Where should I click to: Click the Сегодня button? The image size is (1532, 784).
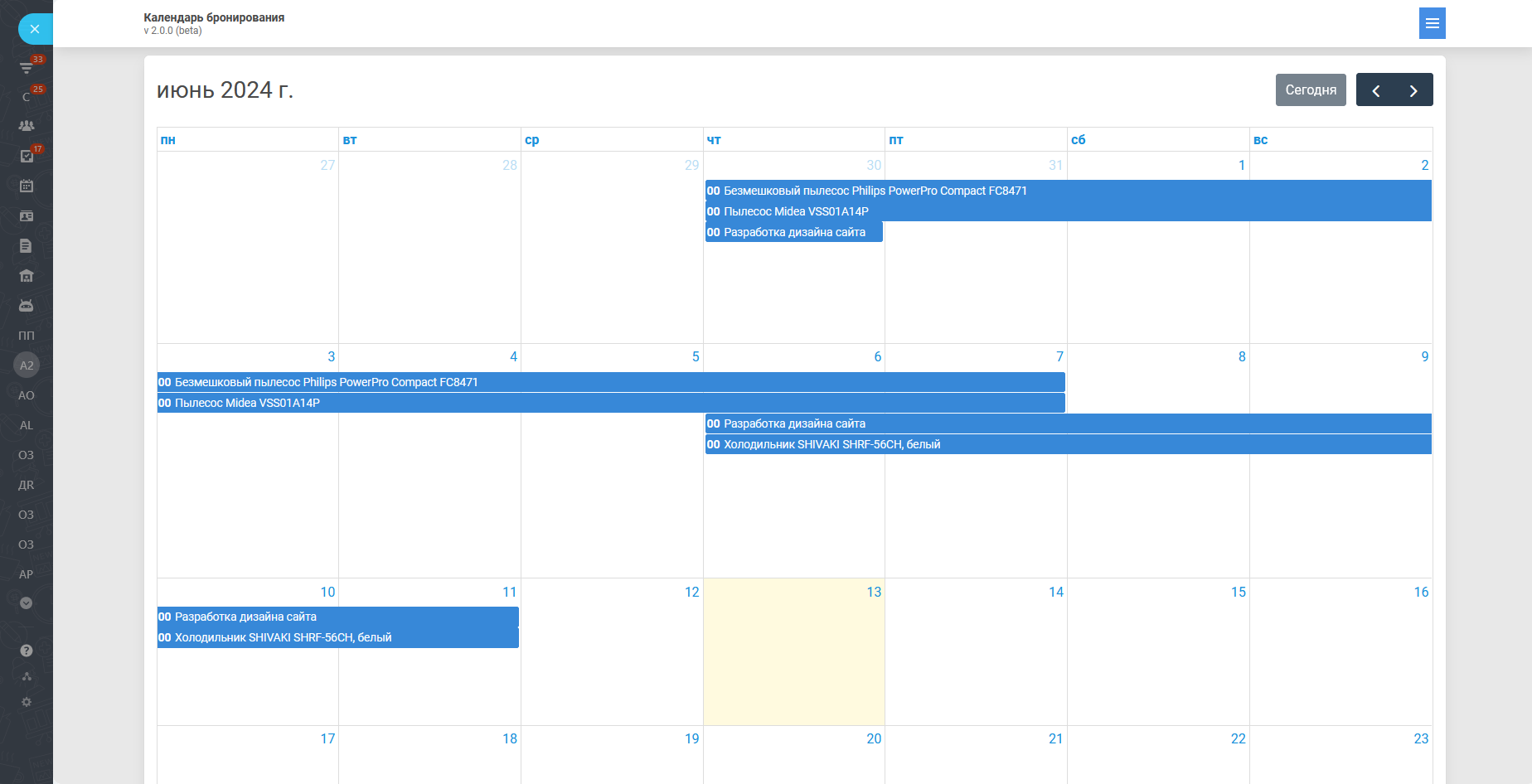[1311, 90]
